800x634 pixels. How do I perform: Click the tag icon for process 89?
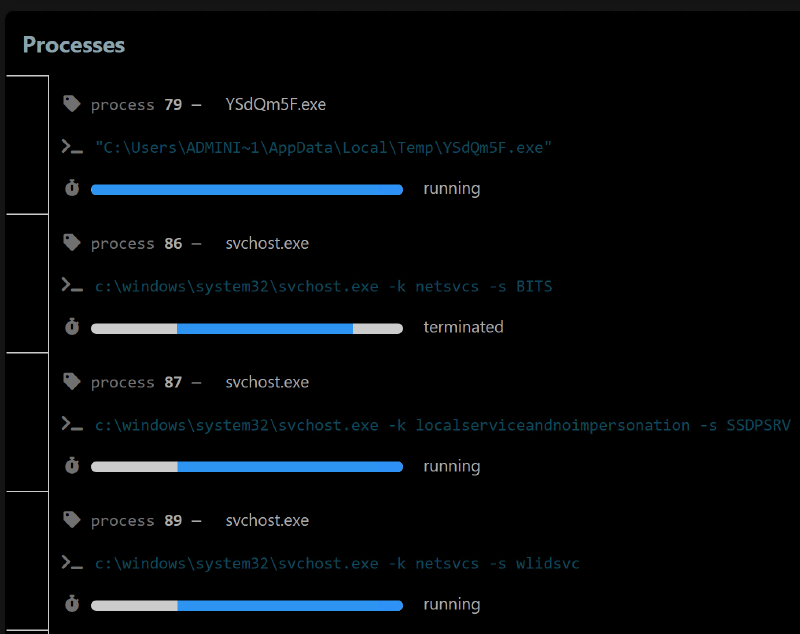click(x=70, y=518)
